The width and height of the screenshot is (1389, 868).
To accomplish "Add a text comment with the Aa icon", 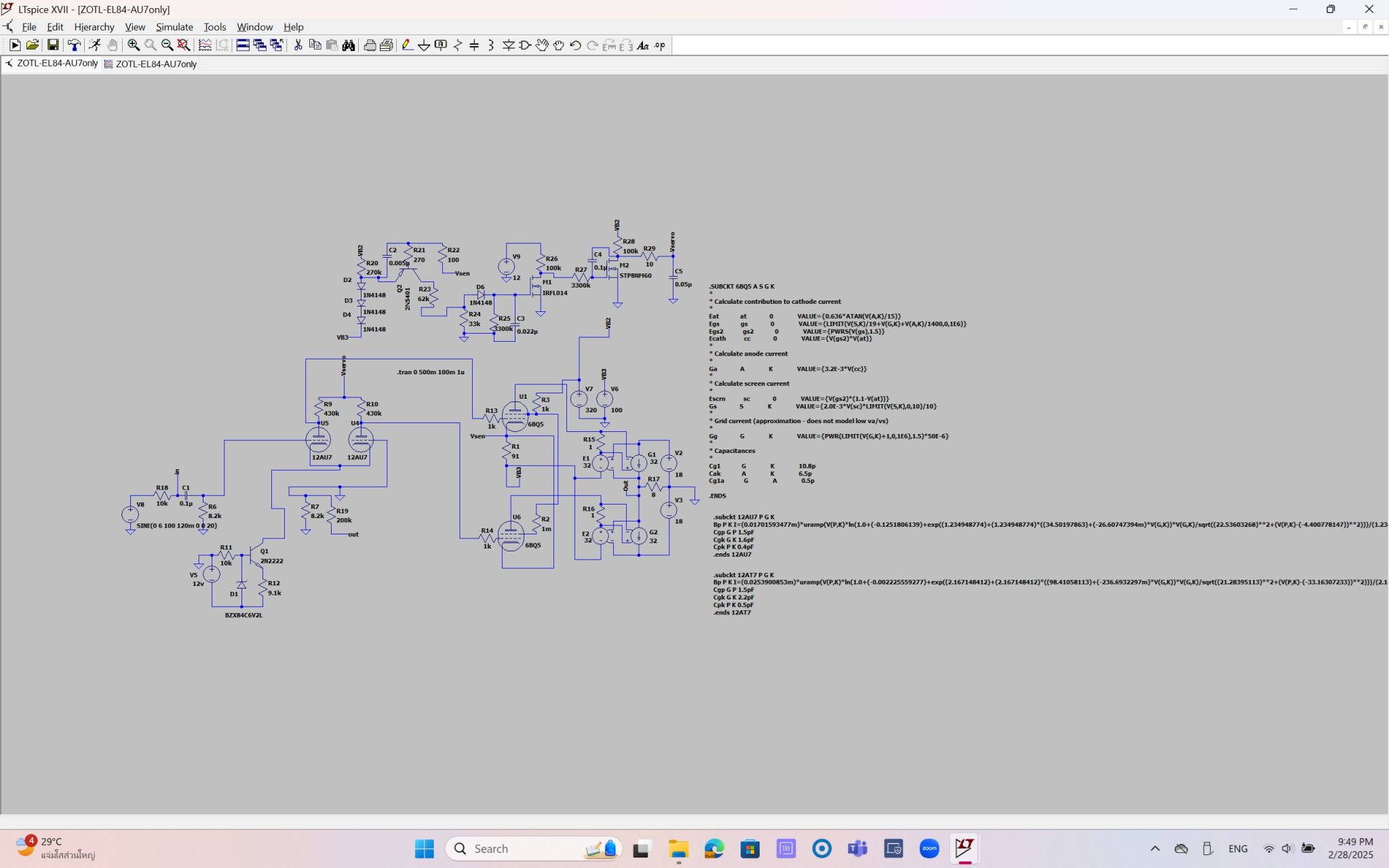I will pyautogui.click(x=643, y=45).
